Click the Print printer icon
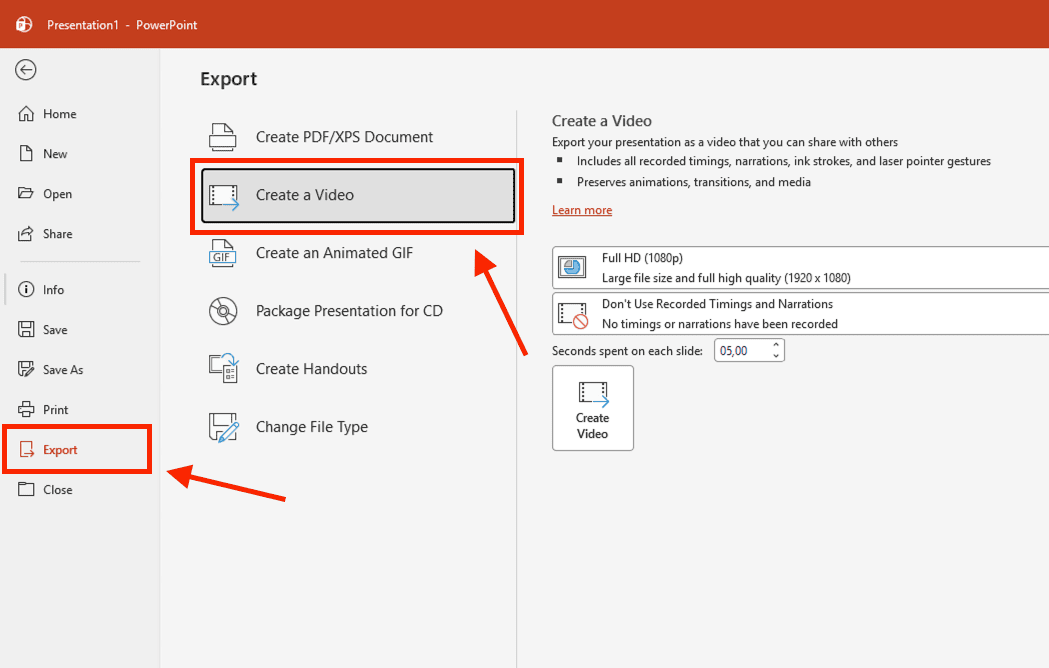1049x668 pixels. coord(26,409)
